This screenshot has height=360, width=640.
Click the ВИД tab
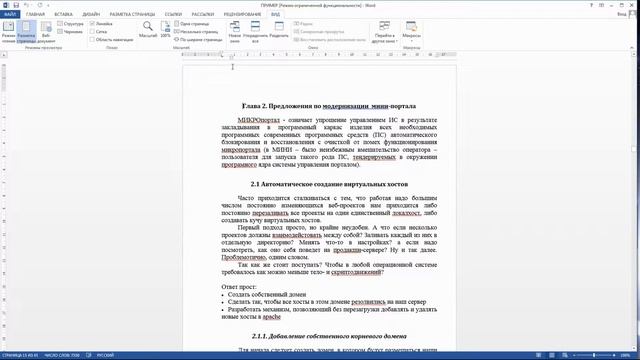276,14
